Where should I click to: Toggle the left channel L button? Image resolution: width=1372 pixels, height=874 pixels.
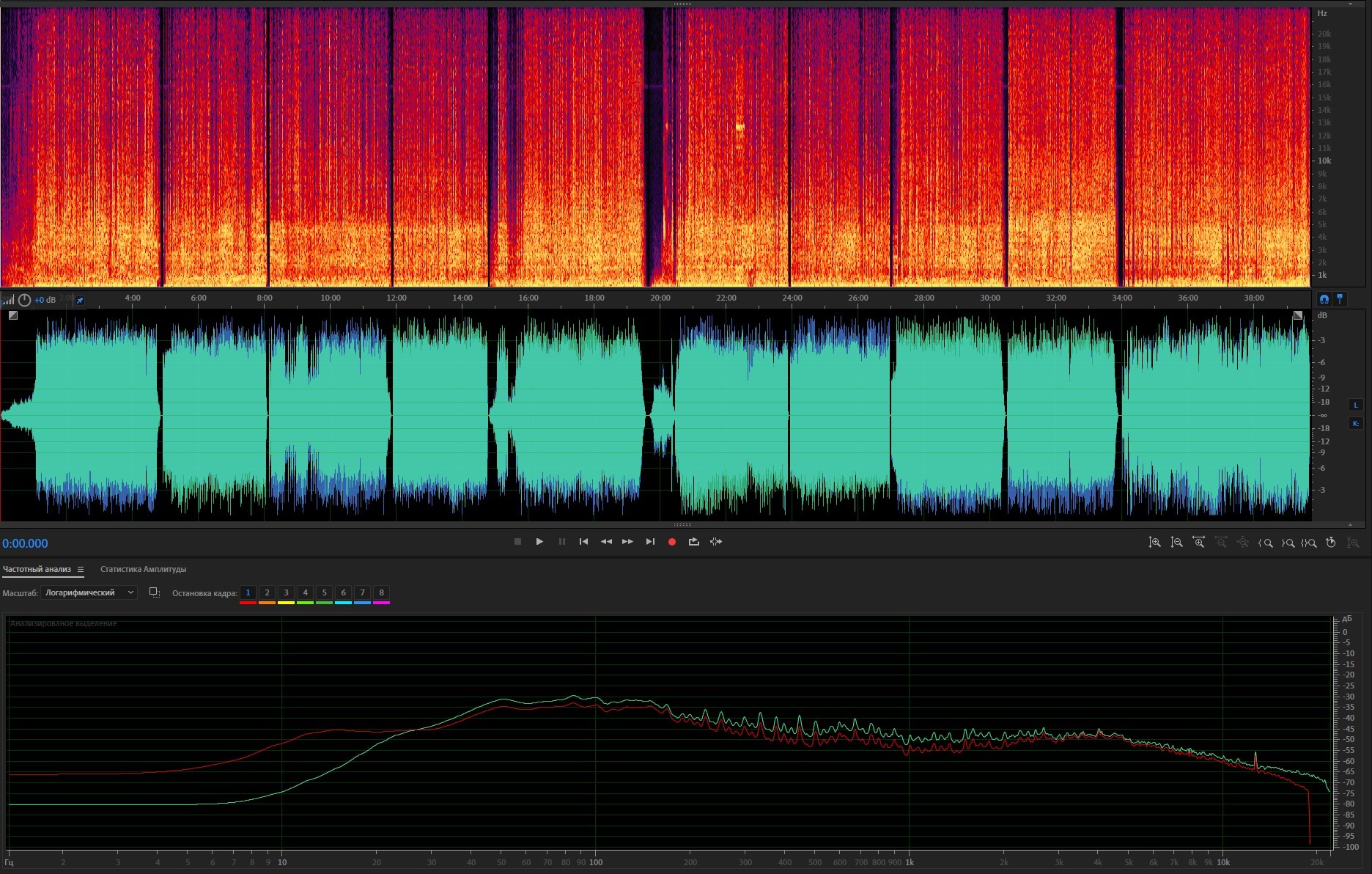1355,405
